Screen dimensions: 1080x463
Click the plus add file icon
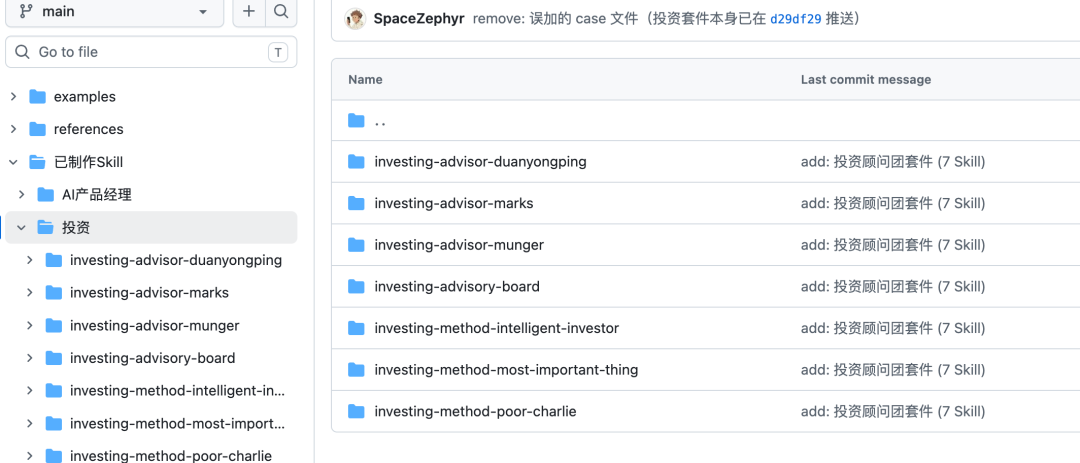[x=249, y=12]
